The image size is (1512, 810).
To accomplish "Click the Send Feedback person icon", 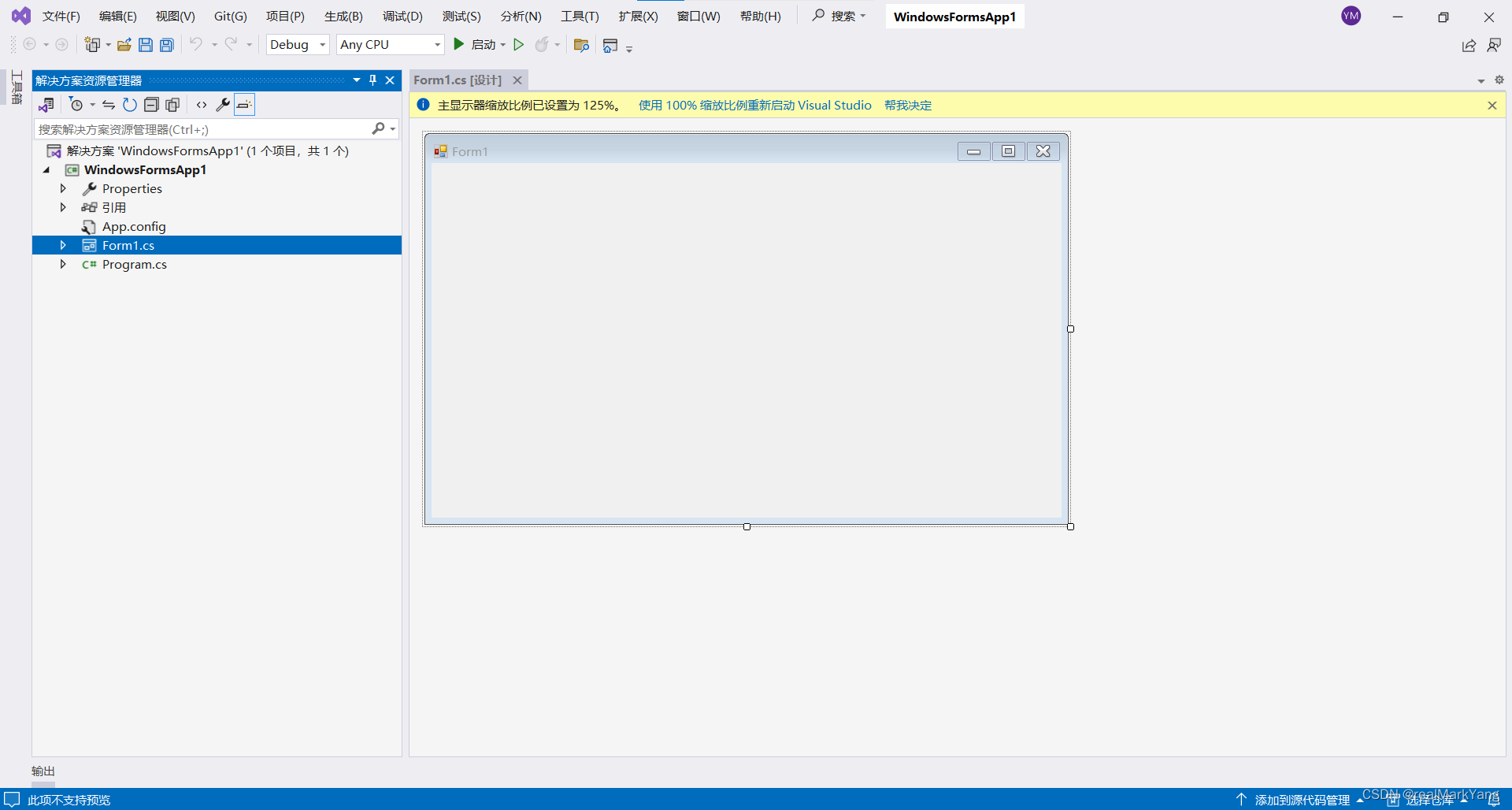I will tap(1494, 46).
